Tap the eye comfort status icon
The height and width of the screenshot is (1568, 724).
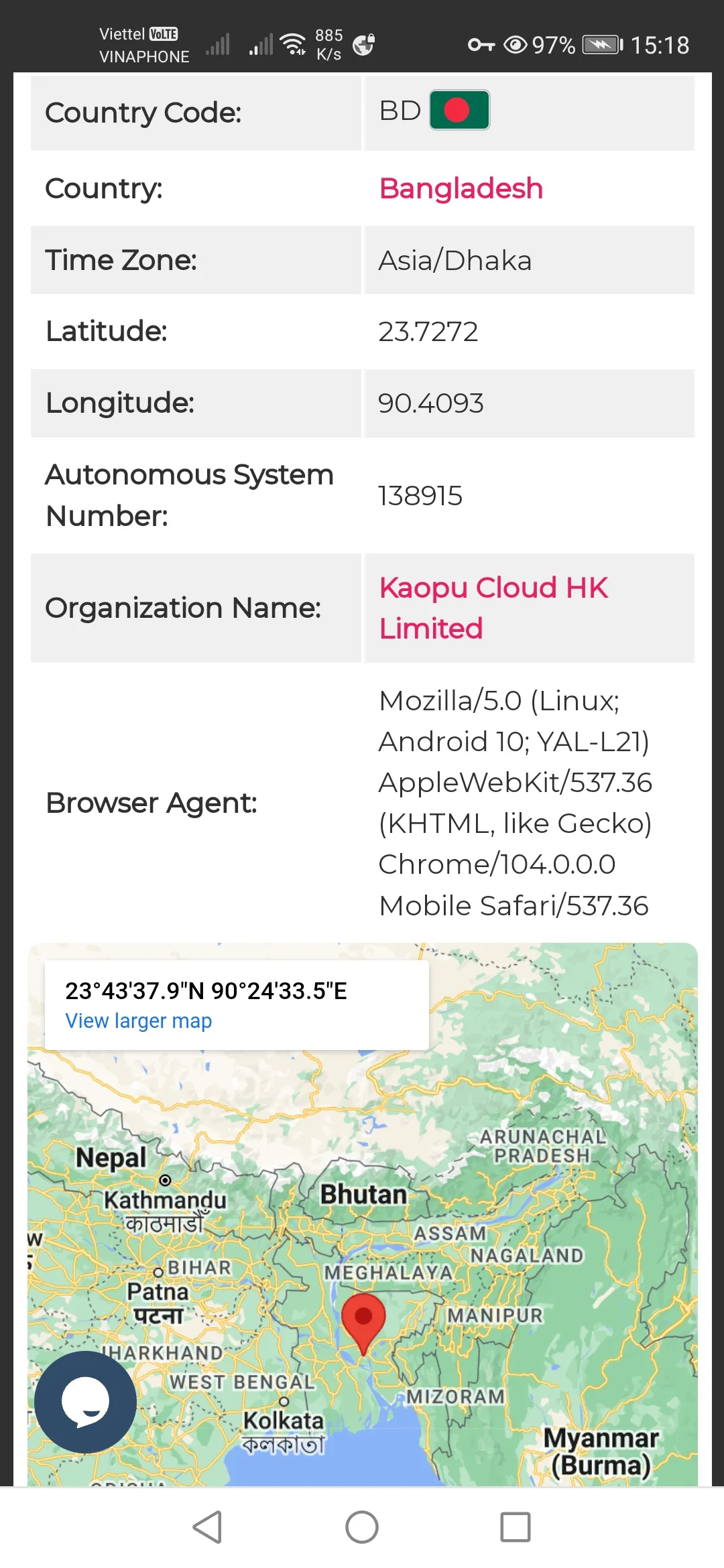tap(516, 45)
